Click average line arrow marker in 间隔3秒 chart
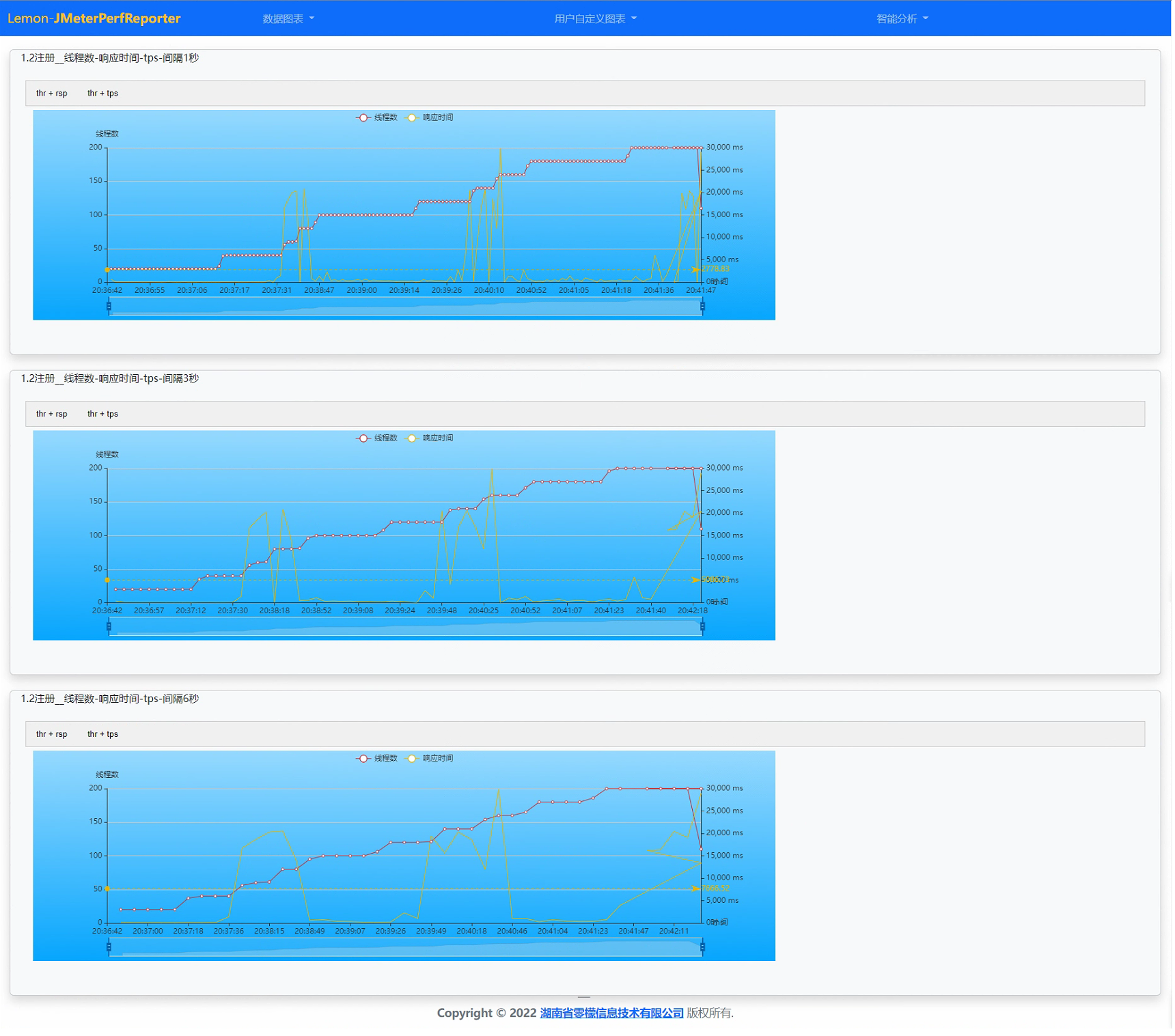This screenshot has height=1036, width=1175. coord(695,580)
